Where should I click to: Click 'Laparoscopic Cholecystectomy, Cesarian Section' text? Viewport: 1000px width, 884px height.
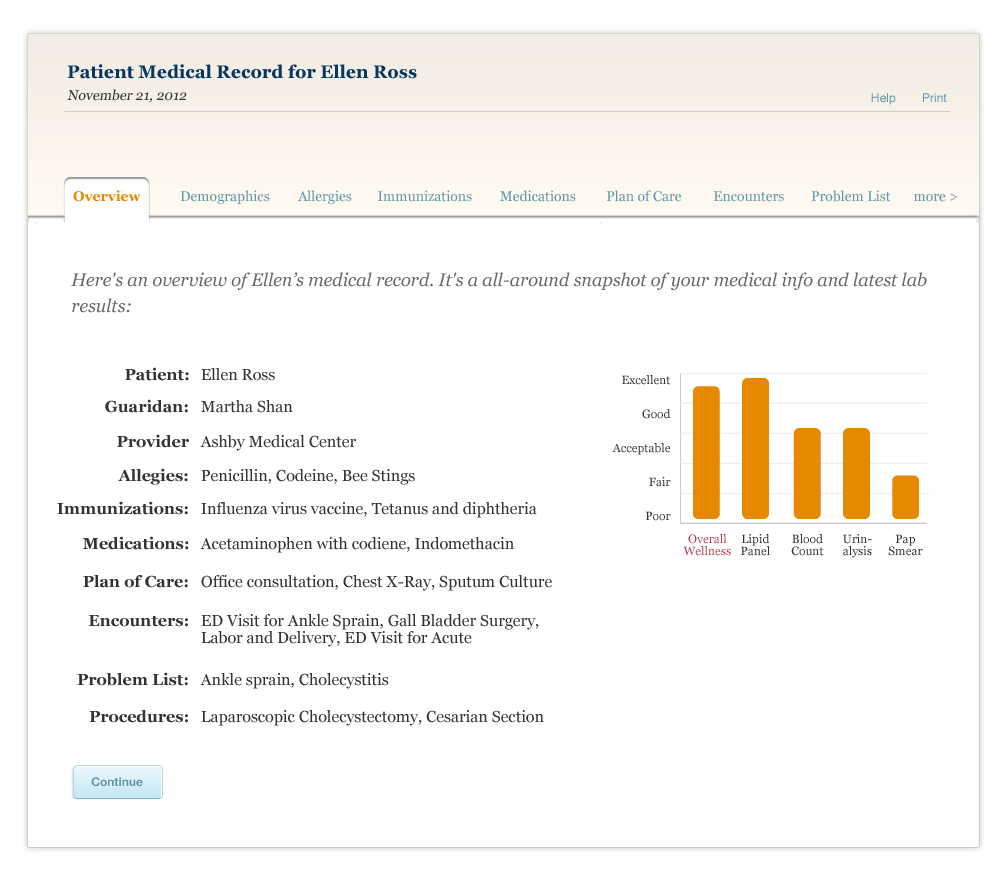(372, 717)
